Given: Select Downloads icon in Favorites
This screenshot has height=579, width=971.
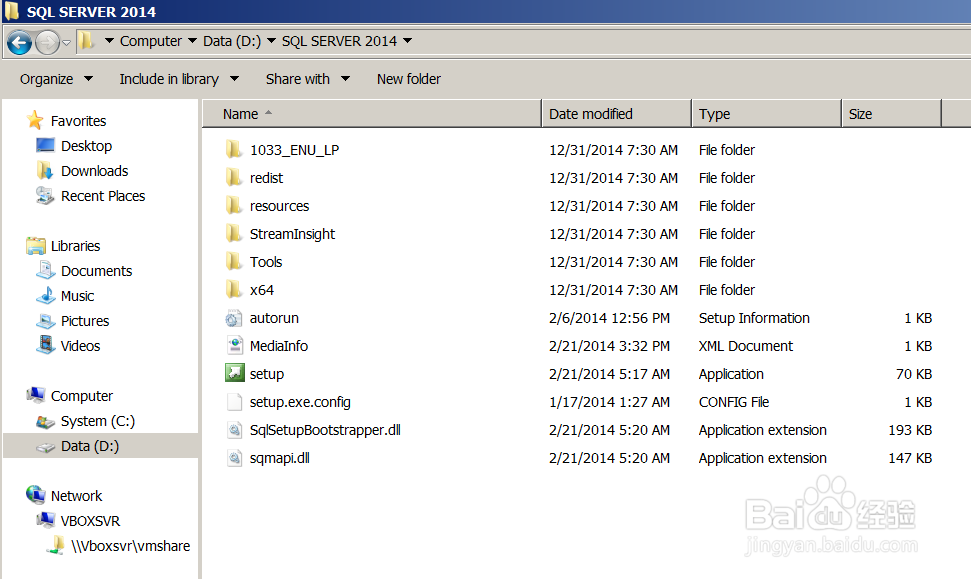Looking at the screenshot, I should [x=45, y=170].
